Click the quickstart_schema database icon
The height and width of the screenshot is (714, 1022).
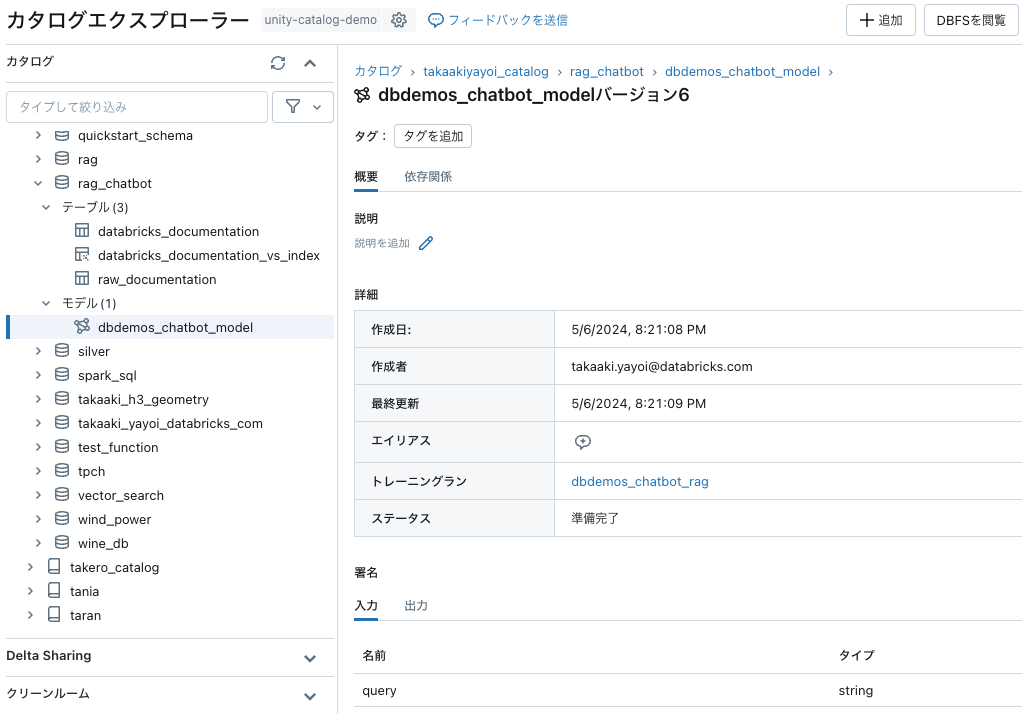click(62, 136)
